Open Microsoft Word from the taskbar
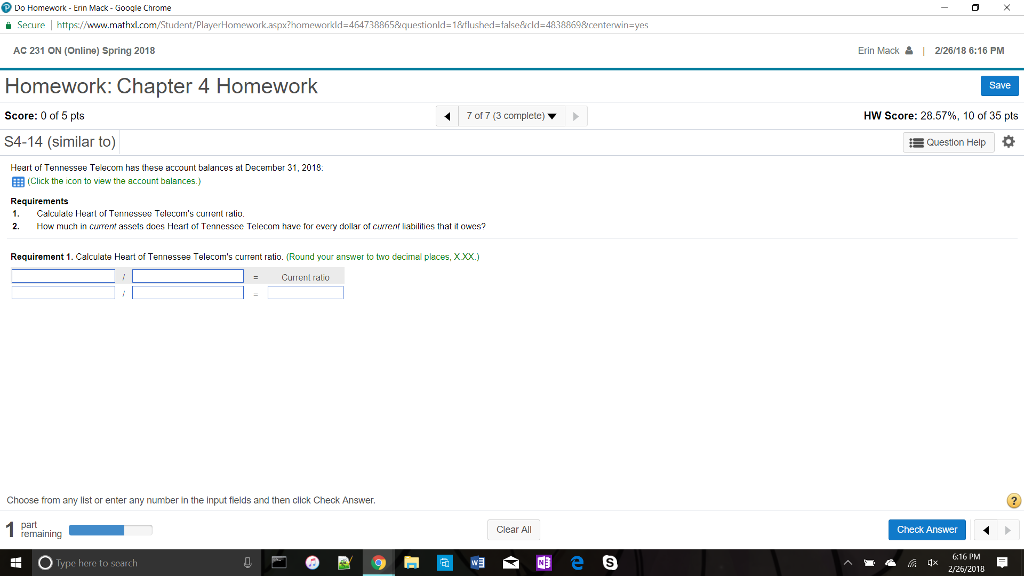Image resolution: width=1024 pixels, height=576 pixels. (477, 562)
